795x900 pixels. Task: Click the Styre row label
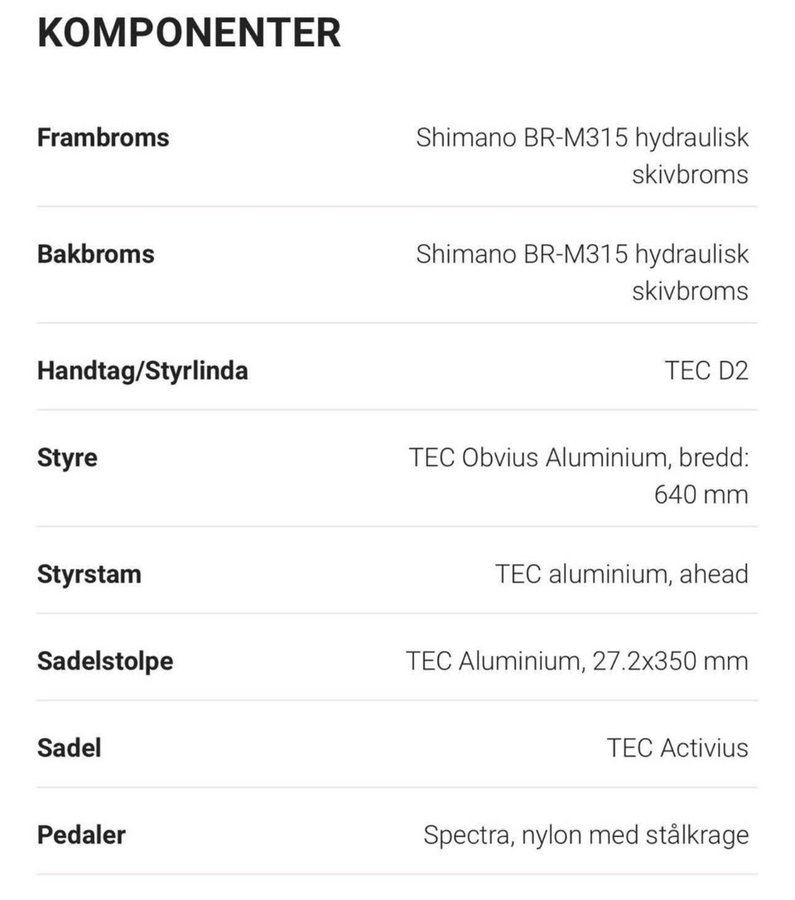click(67, 458)
